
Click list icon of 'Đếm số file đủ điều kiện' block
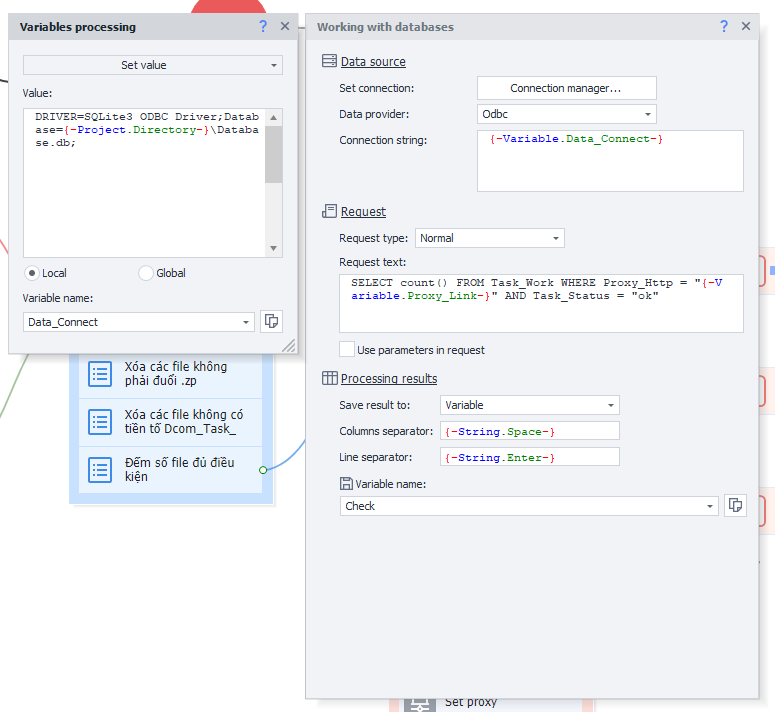point(100,469)
